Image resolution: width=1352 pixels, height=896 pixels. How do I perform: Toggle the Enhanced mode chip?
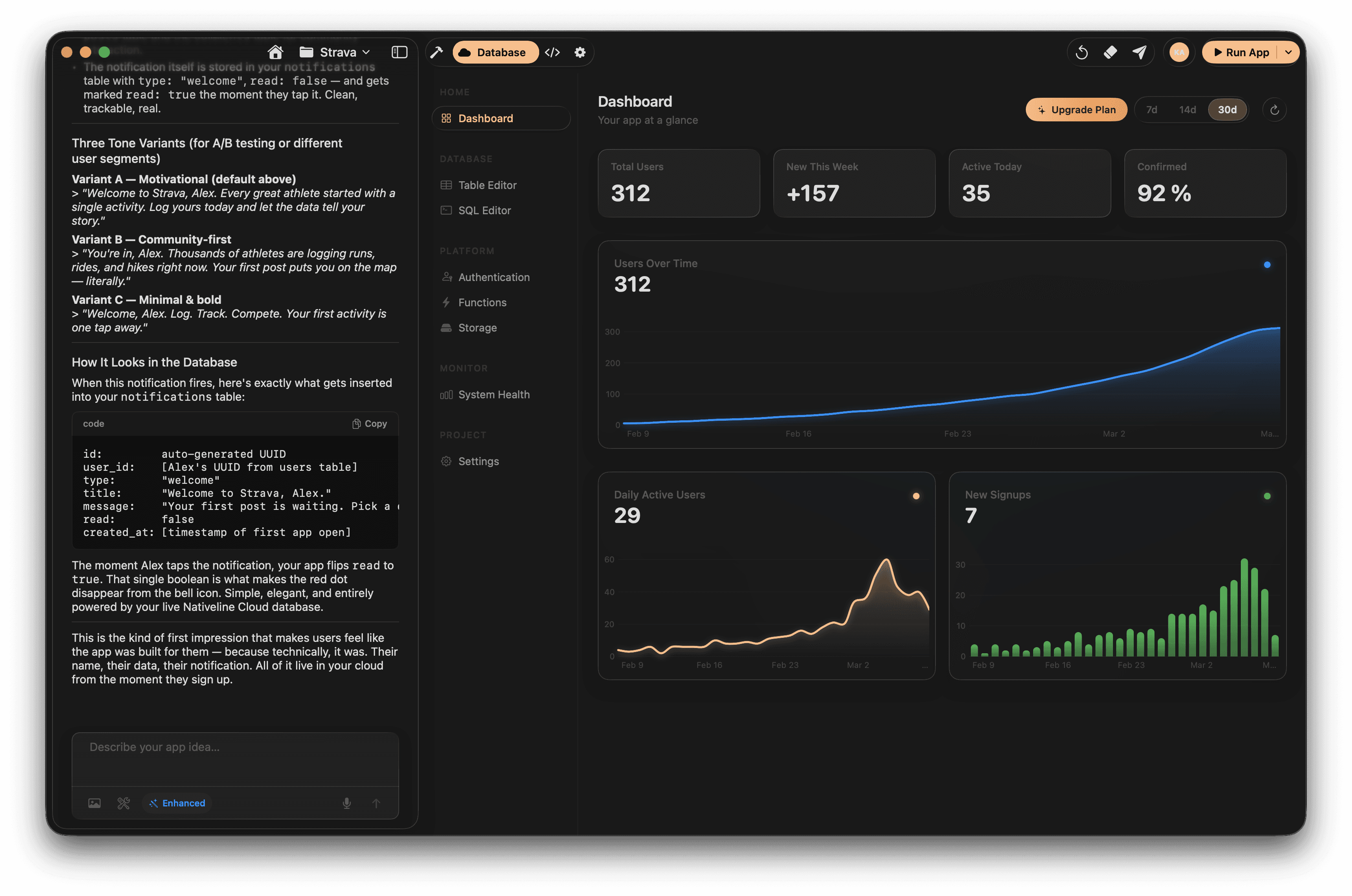click(177, 803)
